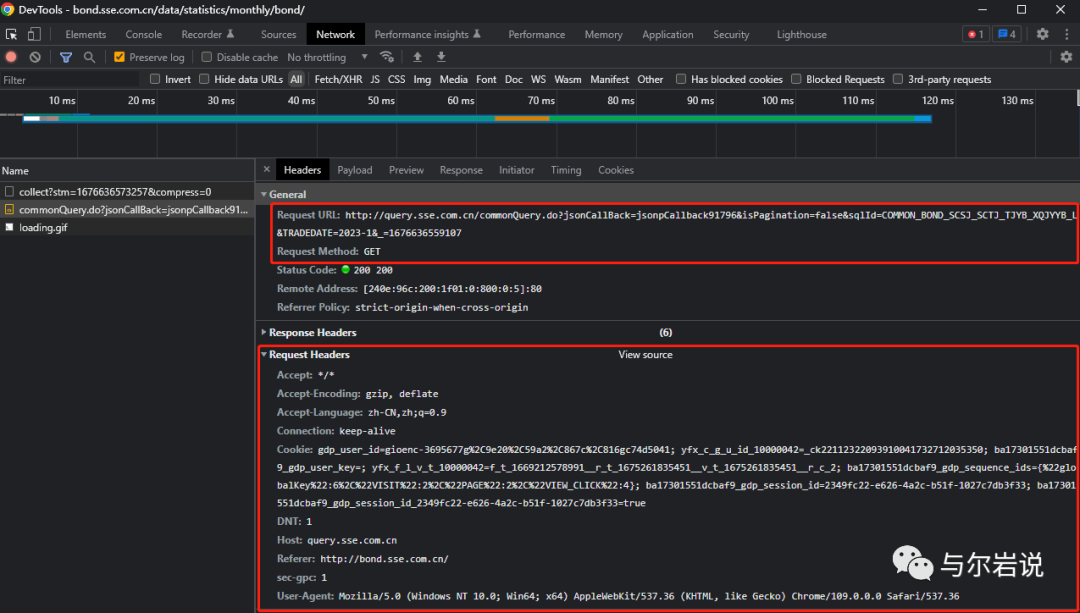This screenshot has height=613, width=1080.
Task: Open the Memory panel
Action: pos(603,34)
